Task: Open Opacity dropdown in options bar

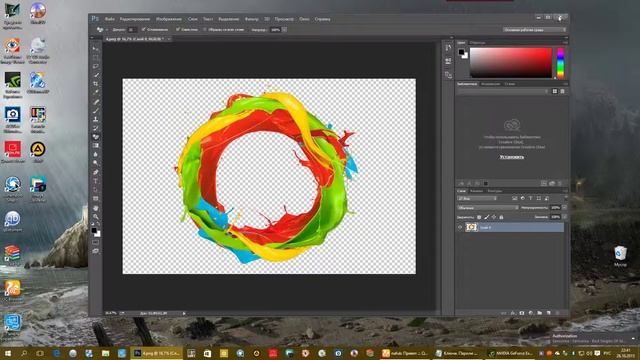Action: 284,29
